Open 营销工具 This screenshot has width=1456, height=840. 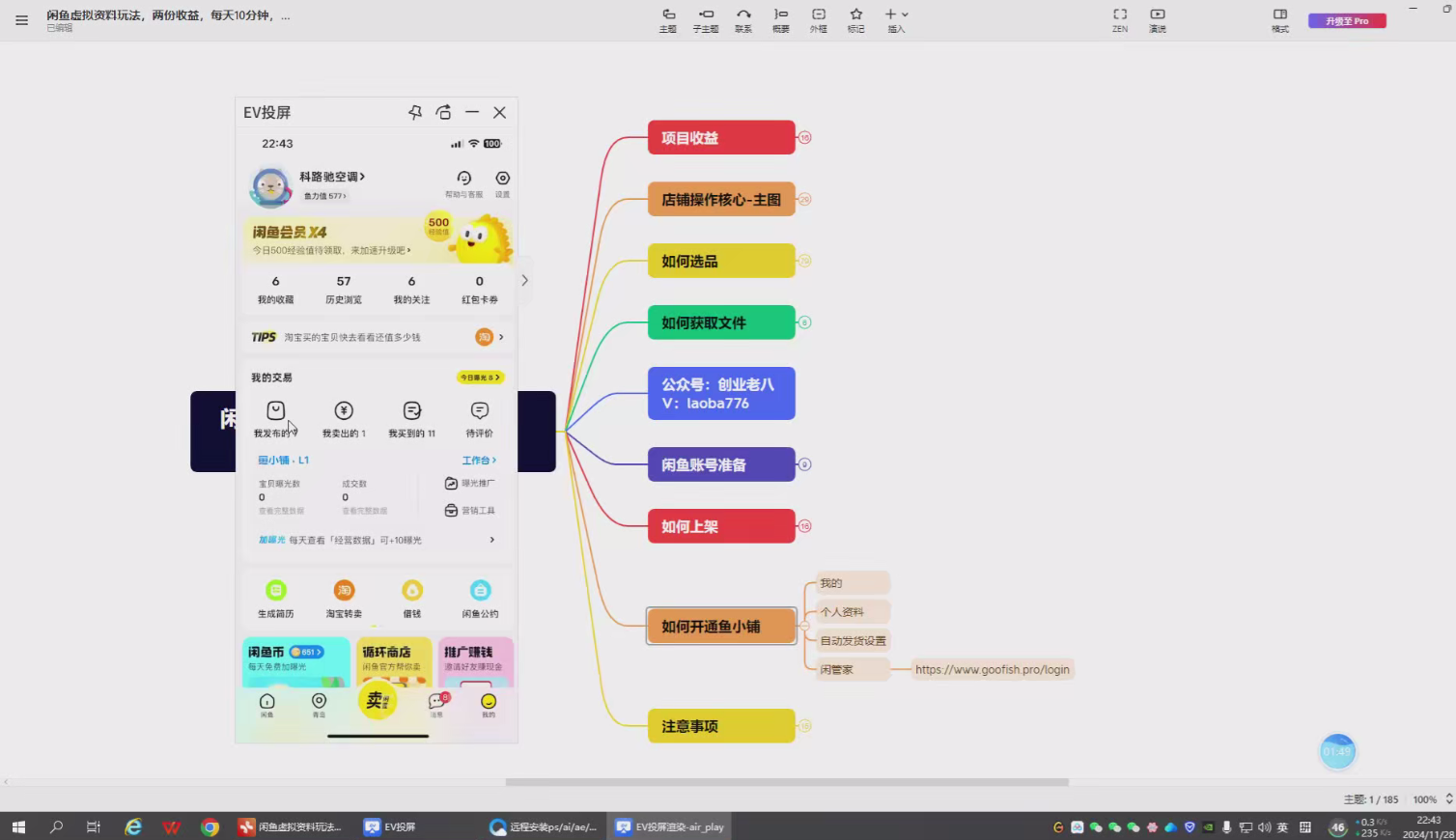tap(470, 511)
